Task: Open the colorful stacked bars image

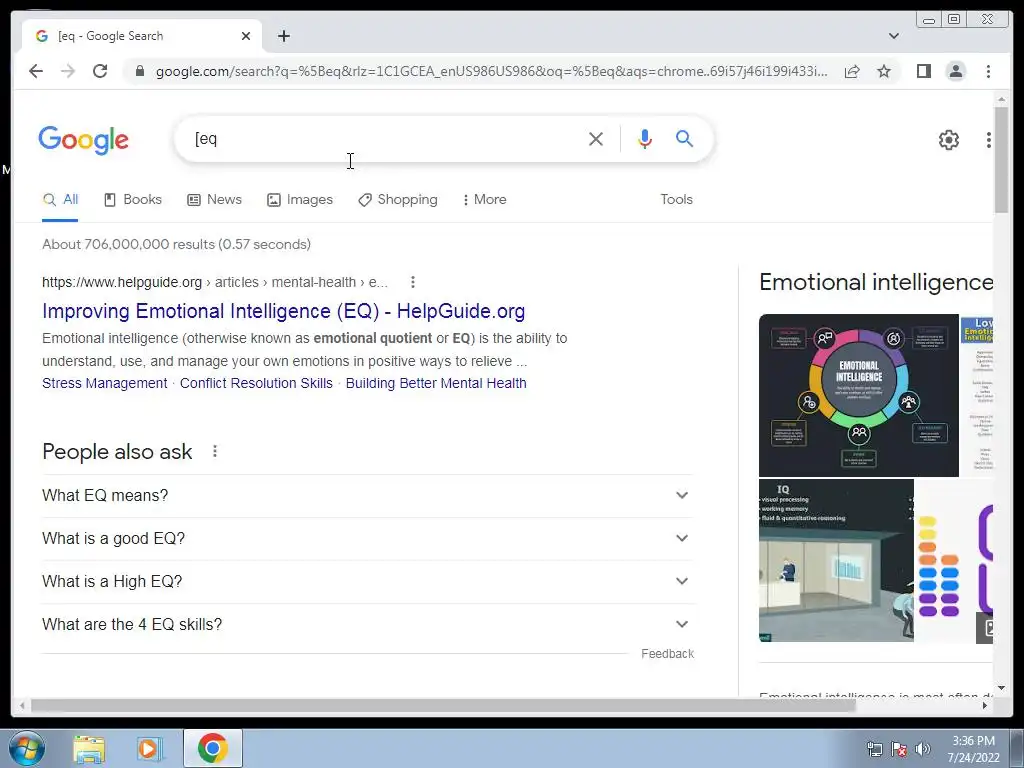Action: click(954, 562)
